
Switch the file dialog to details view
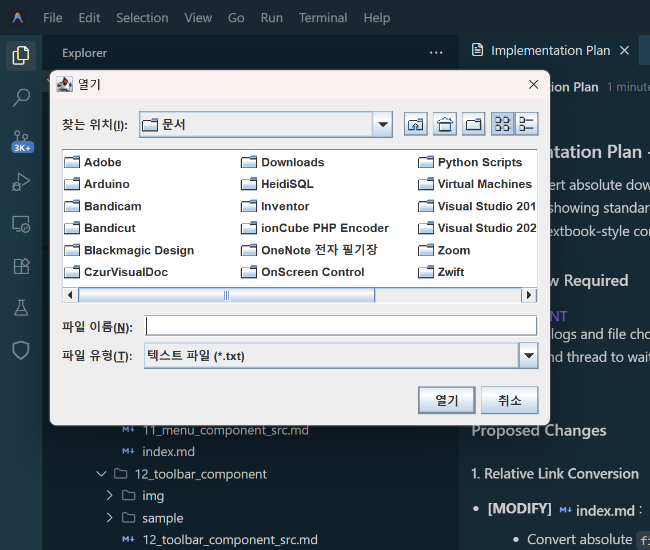tap(526, 124)
